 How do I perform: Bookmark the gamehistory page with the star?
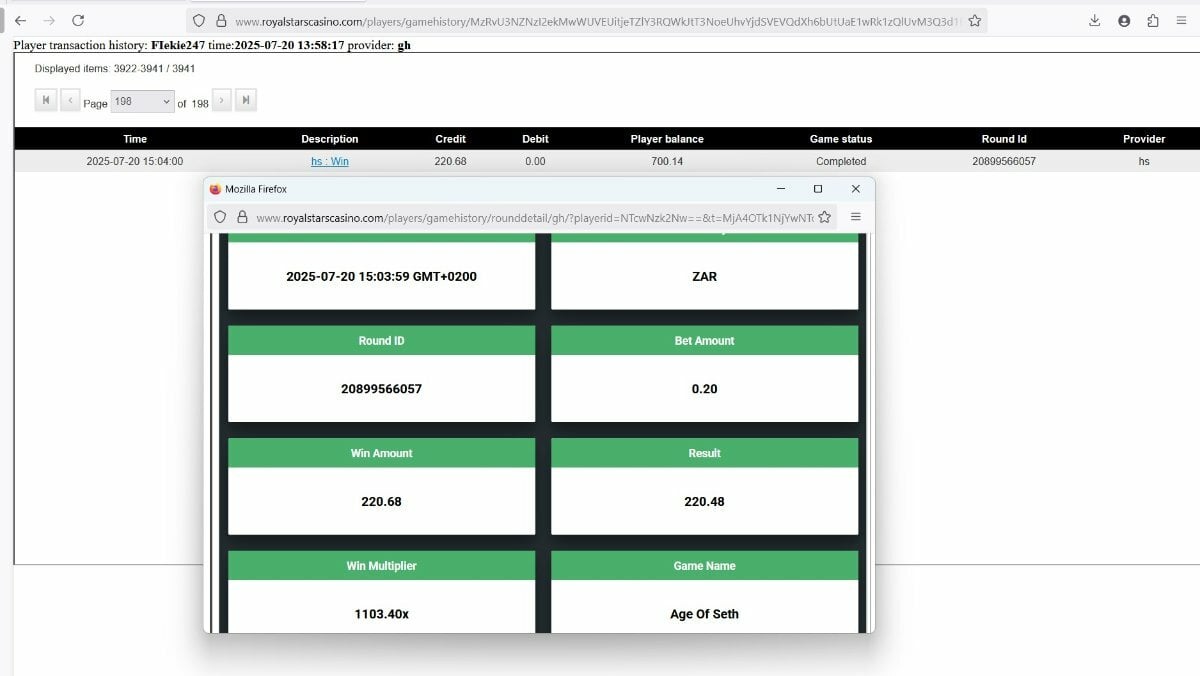point(975,20)
